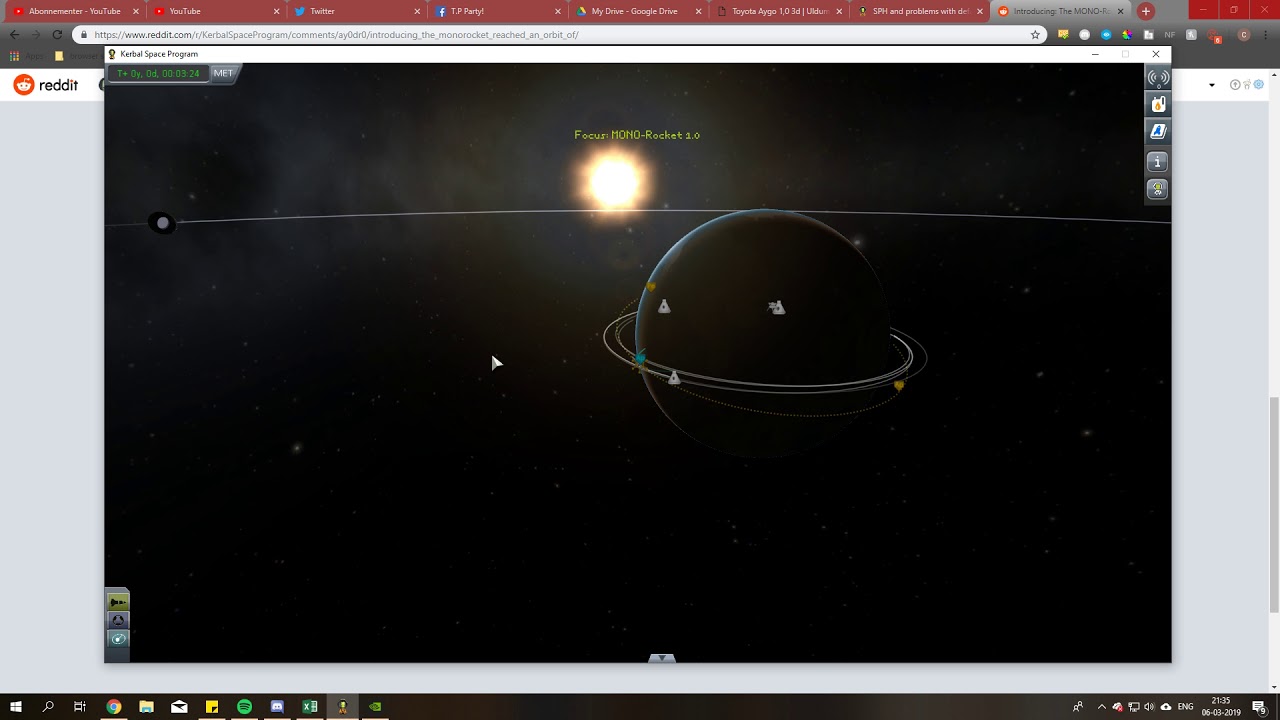Select the Mun body on the orbit line
The image size is (1280, 720).
pyautogui.click(x=162, y=223)
